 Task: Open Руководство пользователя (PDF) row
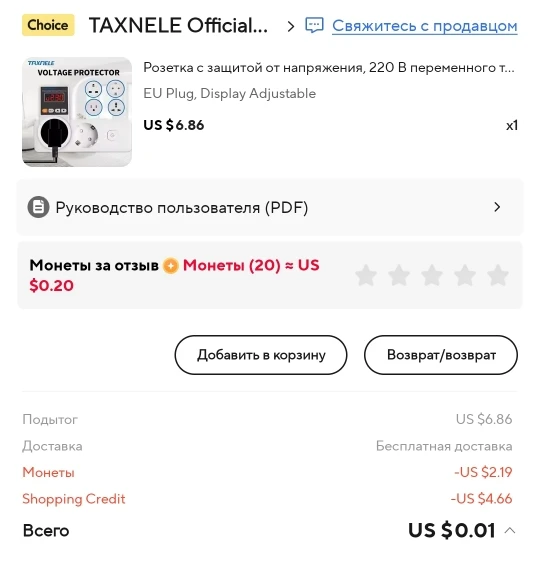[270, 207]
